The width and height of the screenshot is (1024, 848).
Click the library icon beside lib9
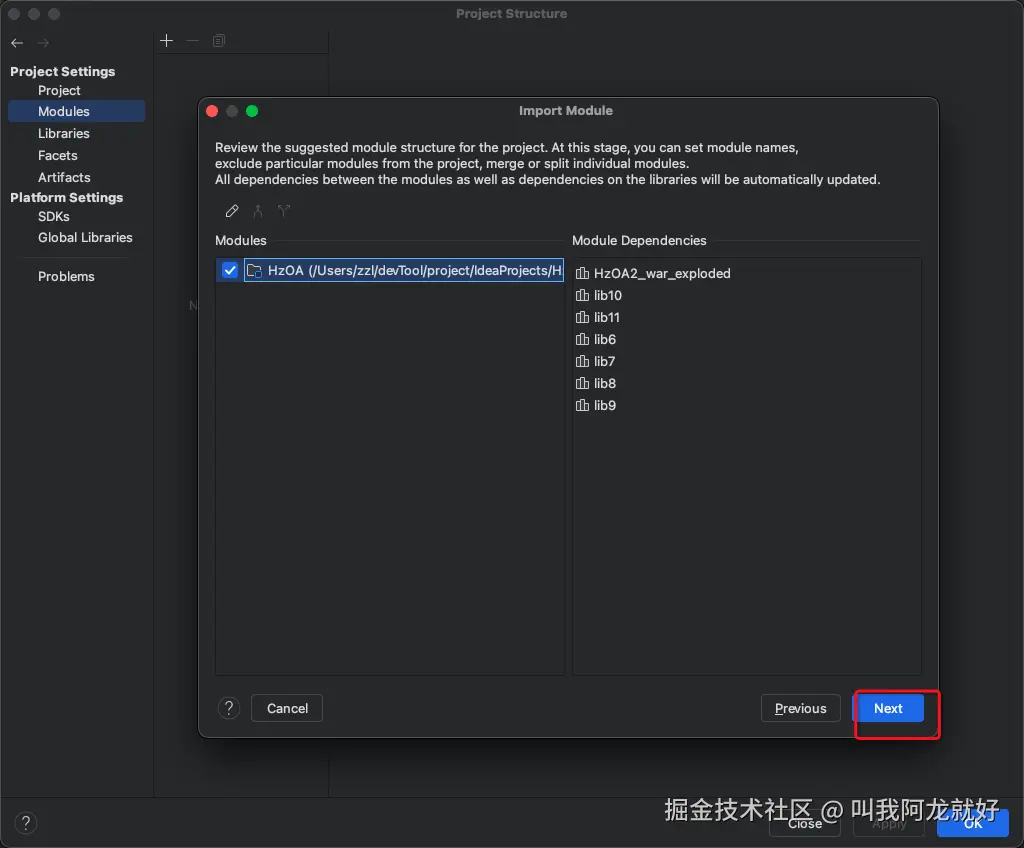tap(582, 405)
